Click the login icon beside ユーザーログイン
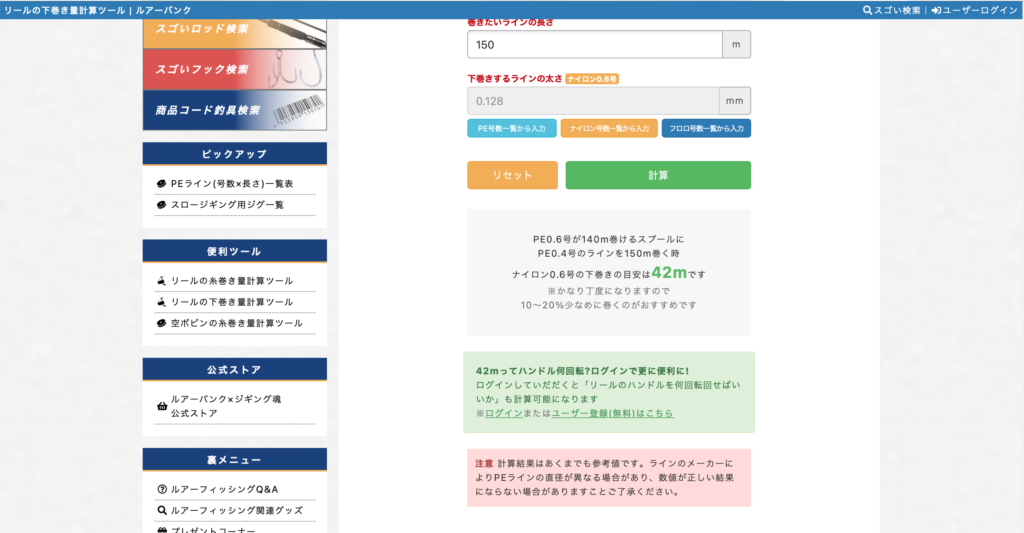This screenshot has width=1024, height=533. pos(936,10)
